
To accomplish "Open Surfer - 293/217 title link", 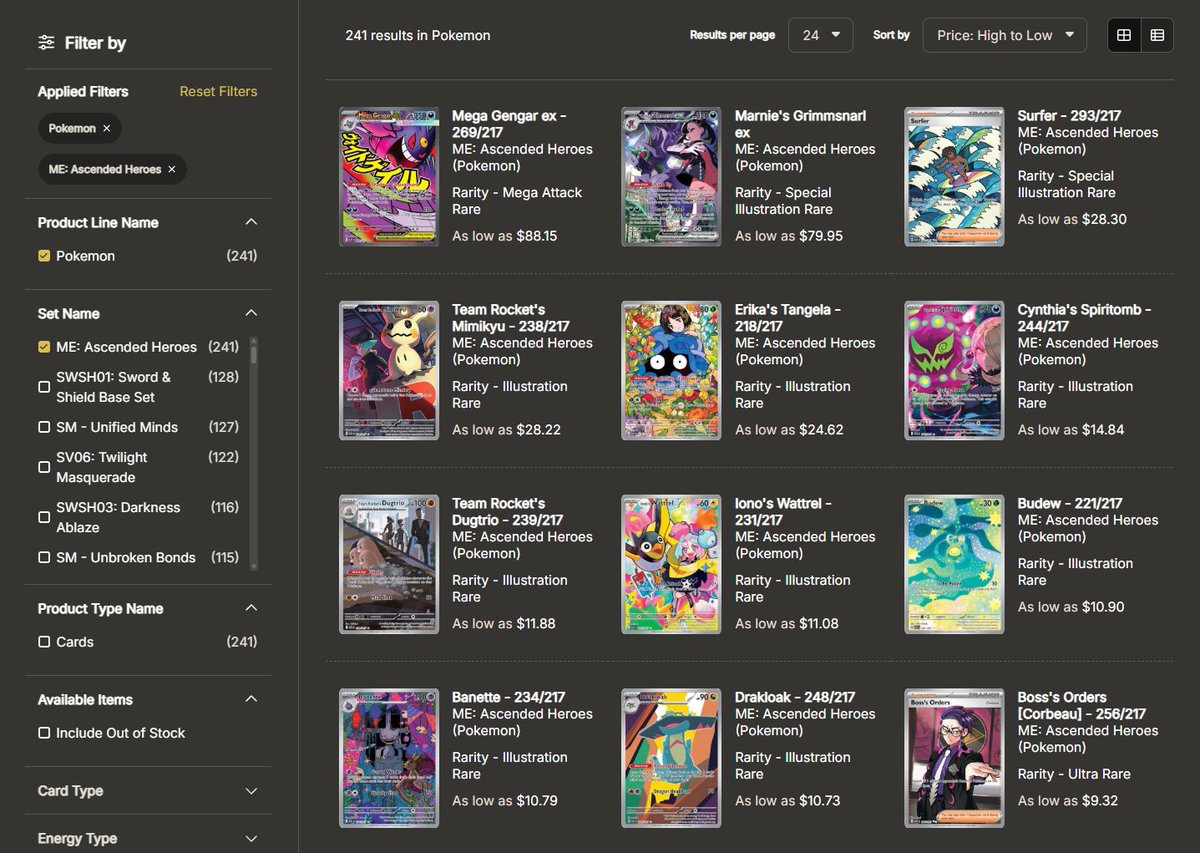I will coord(1069,116).
